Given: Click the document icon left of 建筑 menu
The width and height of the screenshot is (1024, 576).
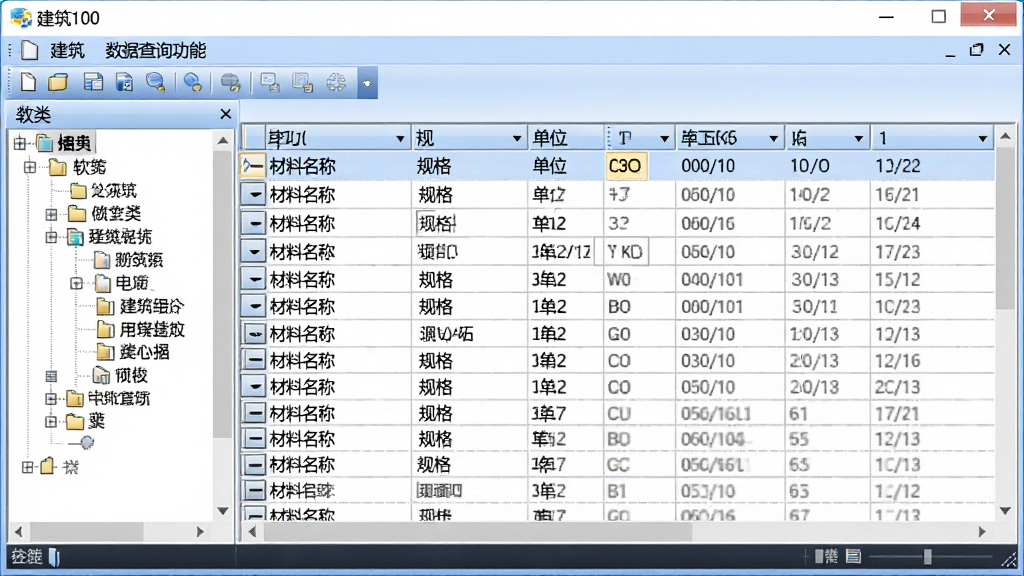Looking at the screenshot, I should click(29, 50).
